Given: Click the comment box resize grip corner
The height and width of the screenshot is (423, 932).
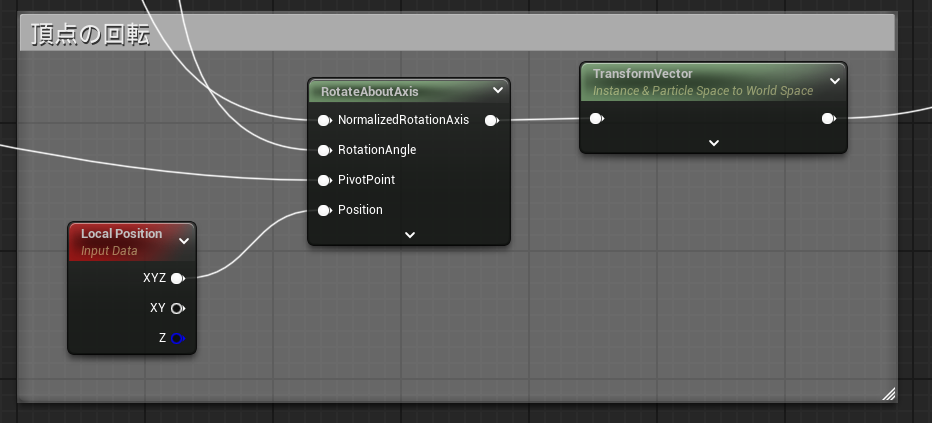Looking at the screenshot, I should pos(889,394).
